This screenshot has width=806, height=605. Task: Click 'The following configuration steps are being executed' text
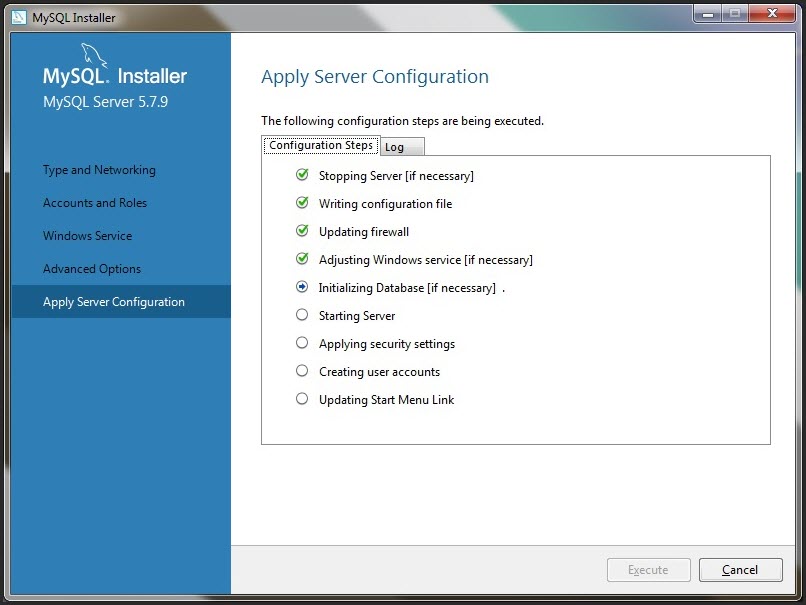pyautogui.click(x=402, y=121)
